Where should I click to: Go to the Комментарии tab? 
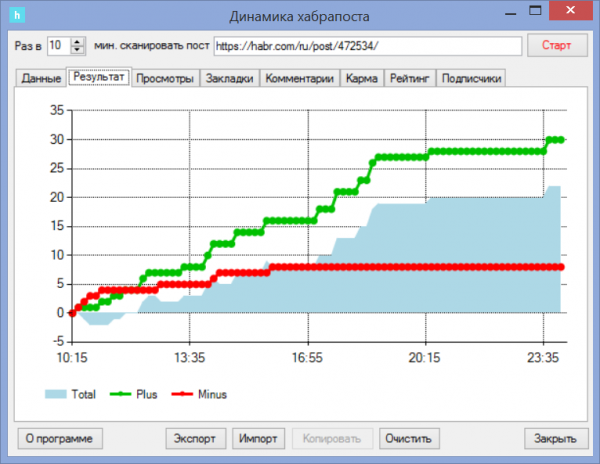(300, 78)
